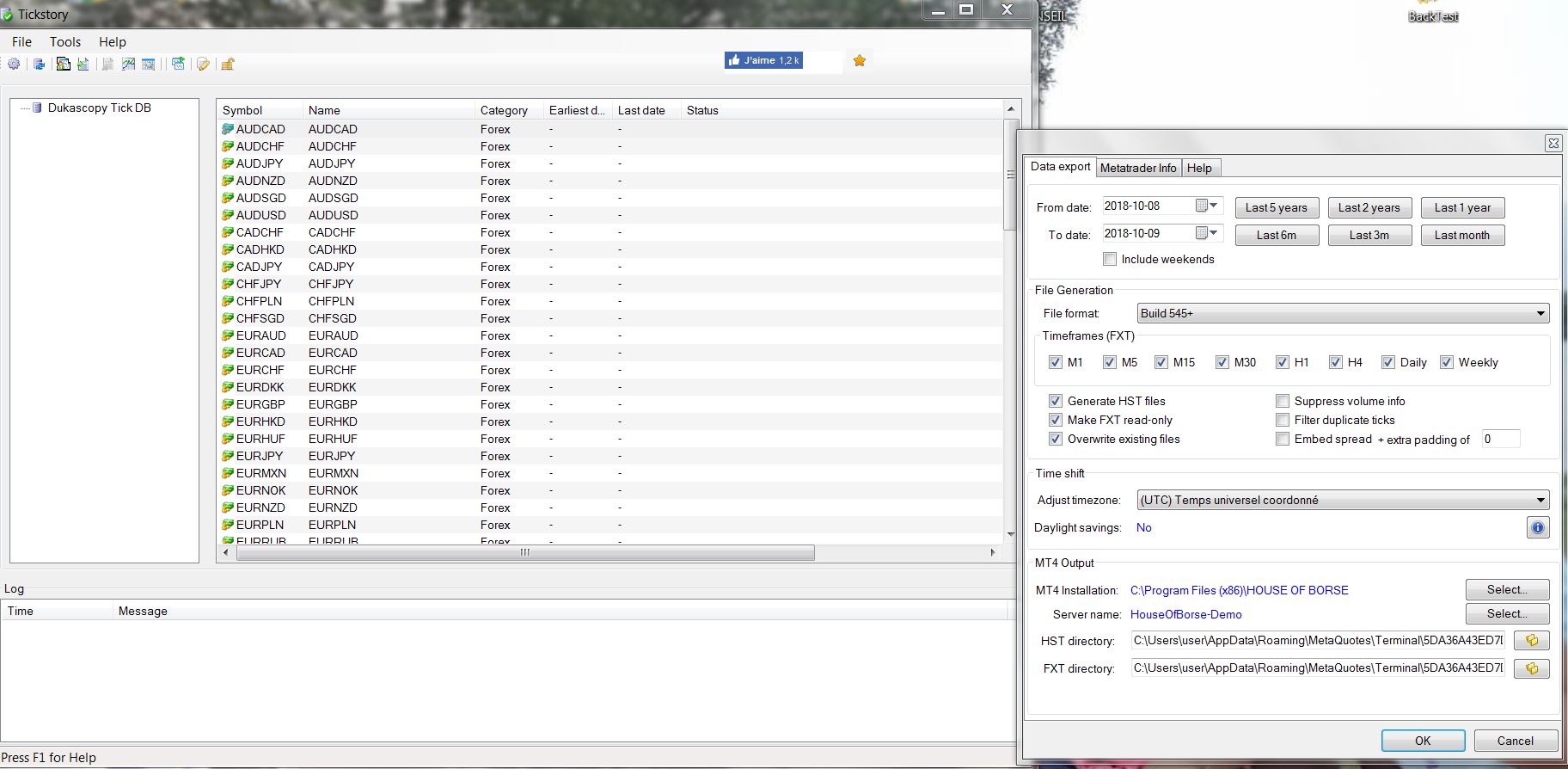Click the profile pictures toolbar icon

point(63,64)
